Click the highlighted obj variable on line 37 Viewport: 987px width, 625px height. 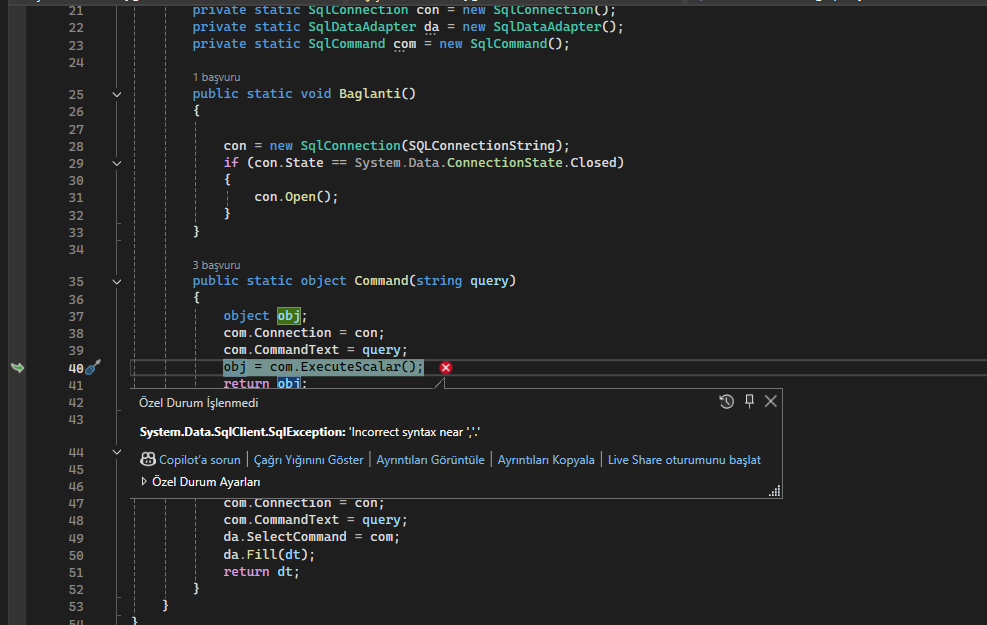pyautogui.click(x=289, y=315)
